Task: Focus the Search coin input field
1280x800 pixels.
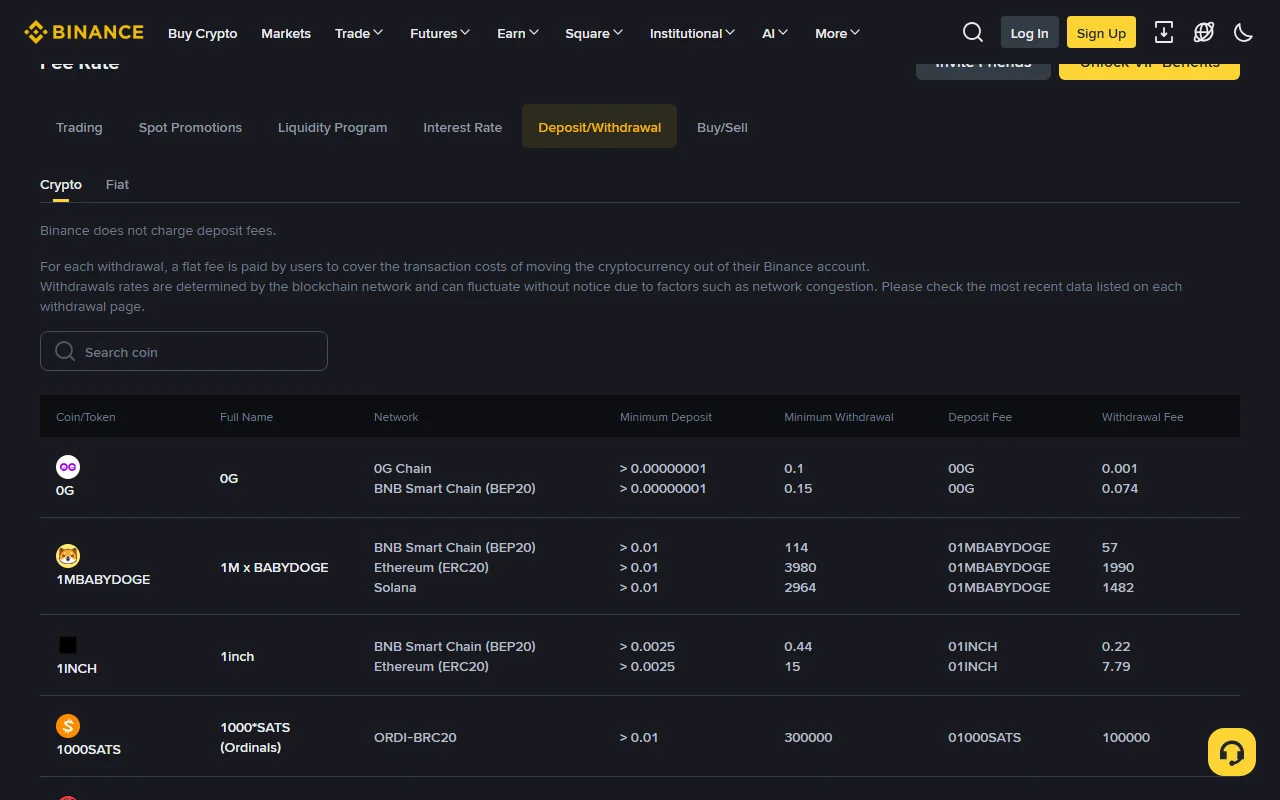Action: pos(184,351)
